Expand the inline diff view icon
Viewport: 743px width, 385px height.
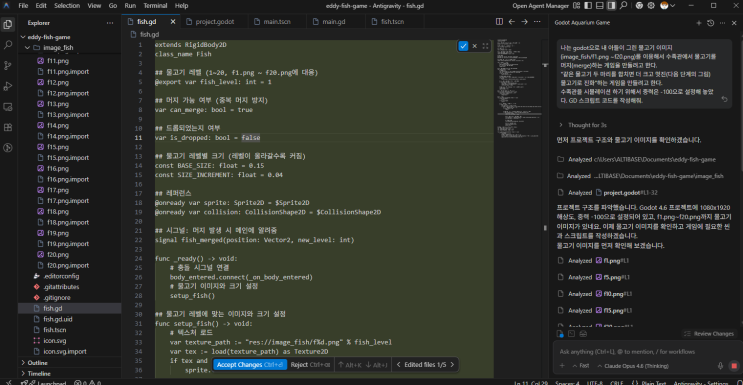click(x=485, y=46)
